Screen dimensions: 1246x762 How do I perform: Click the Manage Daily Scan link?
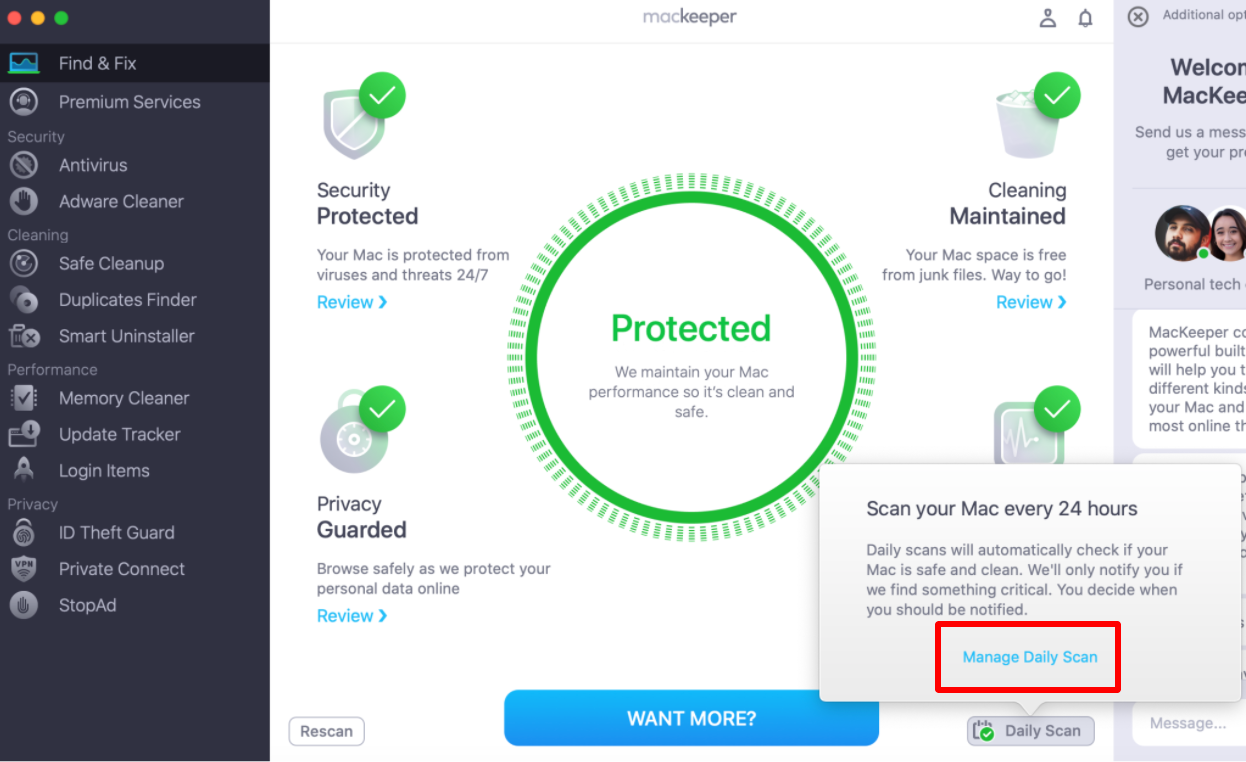pyautogui.click(x=1030, y=657)
